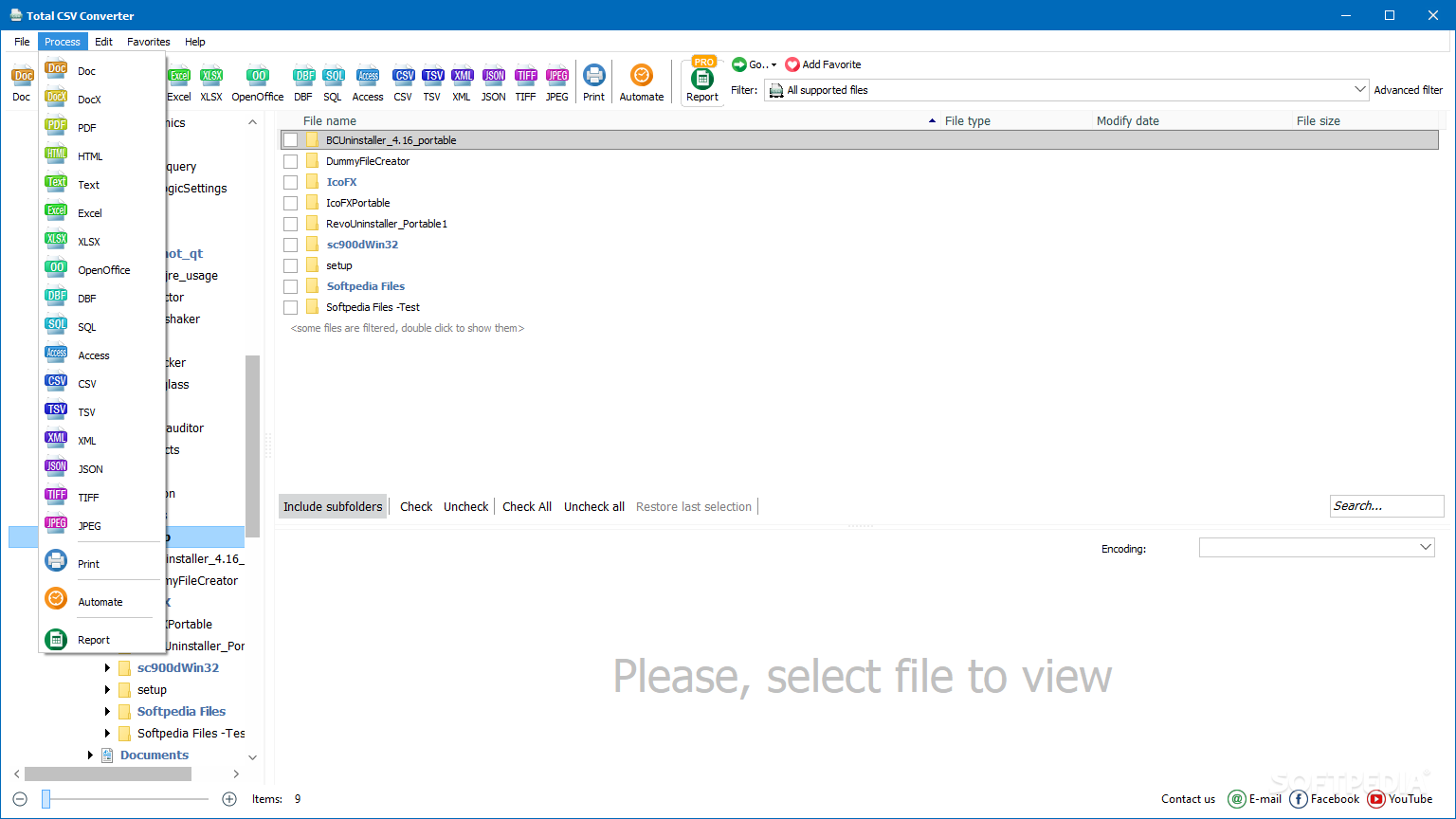Tick the DummyFileCreator checkbox

[291, 161]
